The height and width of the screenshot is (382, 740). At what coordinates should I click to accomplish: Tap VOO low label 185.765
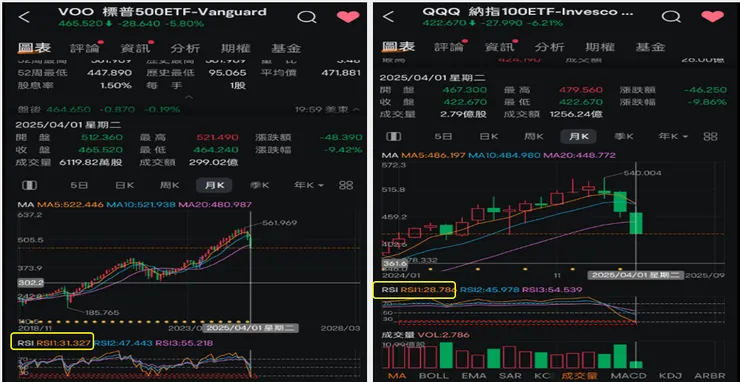point(102,312)
